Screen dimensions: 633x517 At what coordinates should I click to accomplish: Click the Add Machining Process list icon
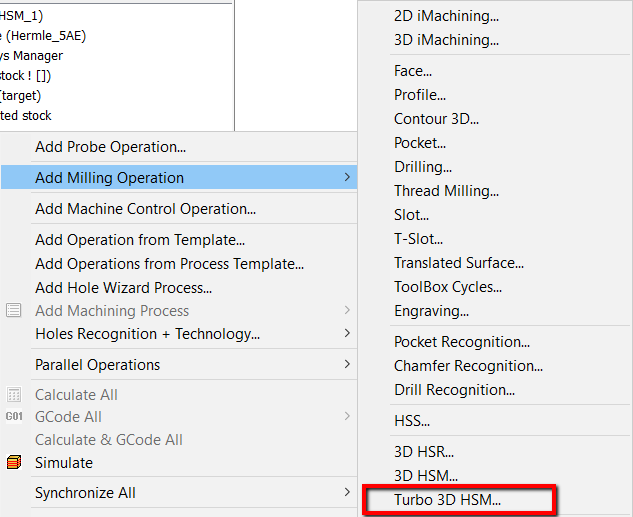pyautogui.click(x=14, y=310)
